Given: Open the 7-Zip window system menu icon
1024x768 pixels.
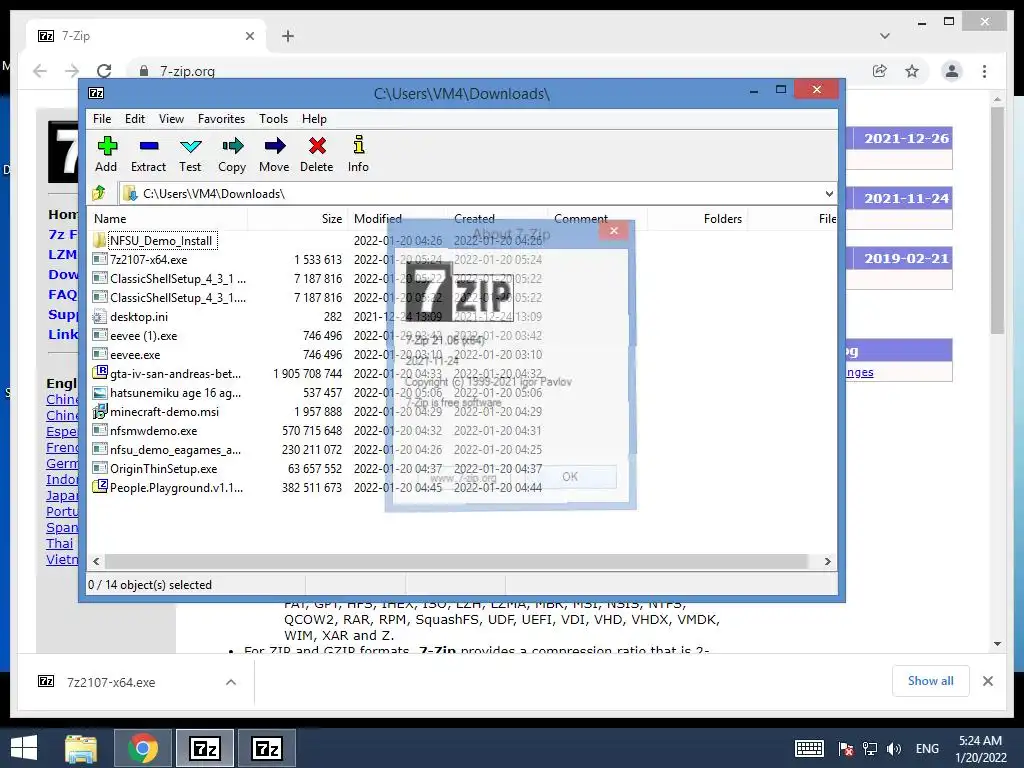Looking at the screenshot, I should click(x=96, y=93).
